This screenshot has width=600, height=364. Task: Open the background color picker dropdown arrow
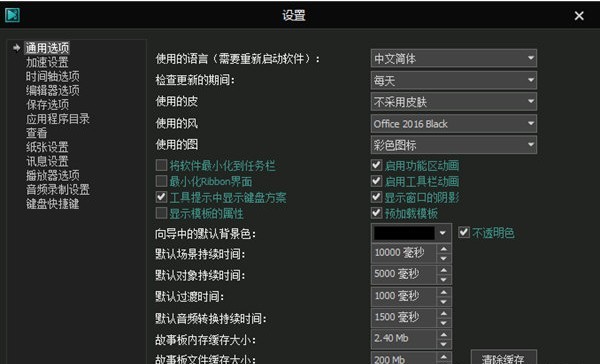pos(443,233)
